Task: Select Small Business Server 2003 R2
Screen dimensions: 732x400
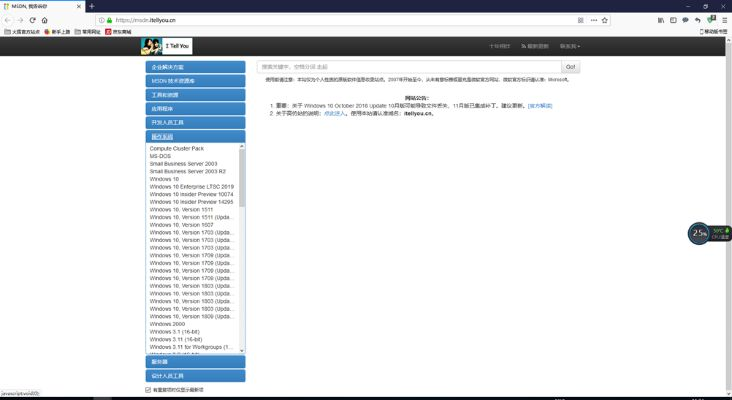Action: pyautogui.click(x=188, y=171)
